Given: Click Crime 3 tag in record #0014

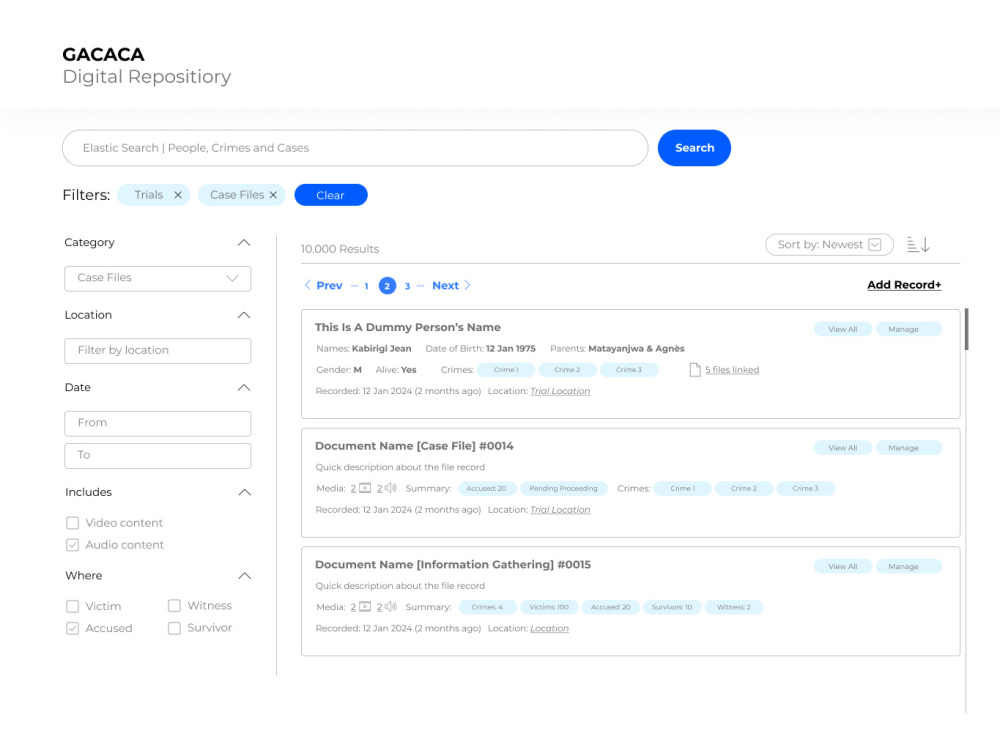Looking at the screenshot, I should [805, 489].
